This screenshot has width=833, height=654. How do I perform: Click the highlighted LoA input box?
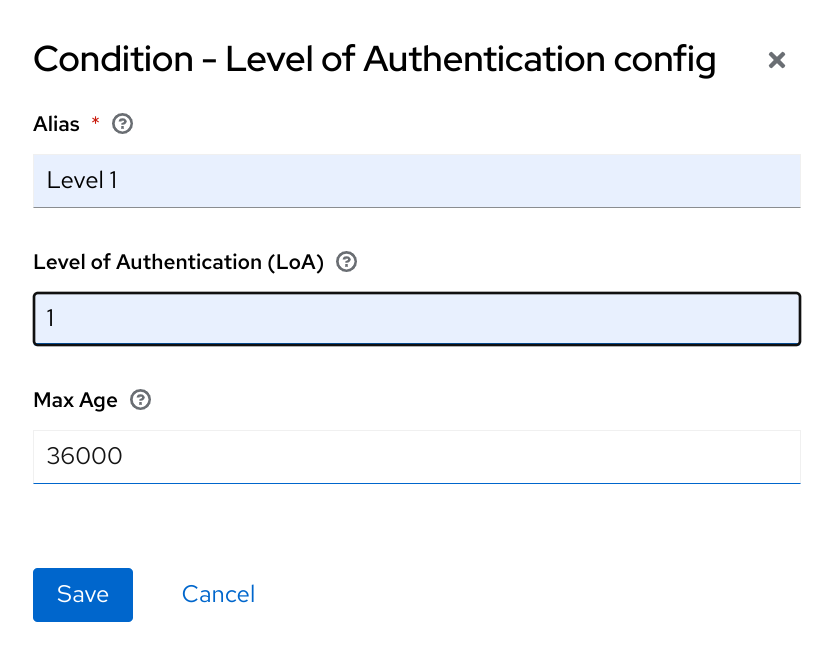click(x=416, y=318)
